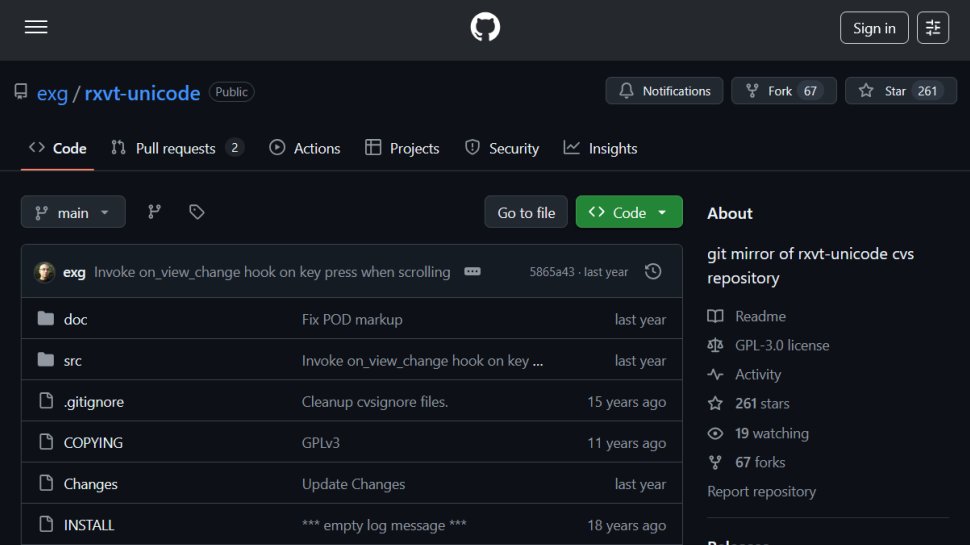
Task: Click Sign in button
Action: 874,28
